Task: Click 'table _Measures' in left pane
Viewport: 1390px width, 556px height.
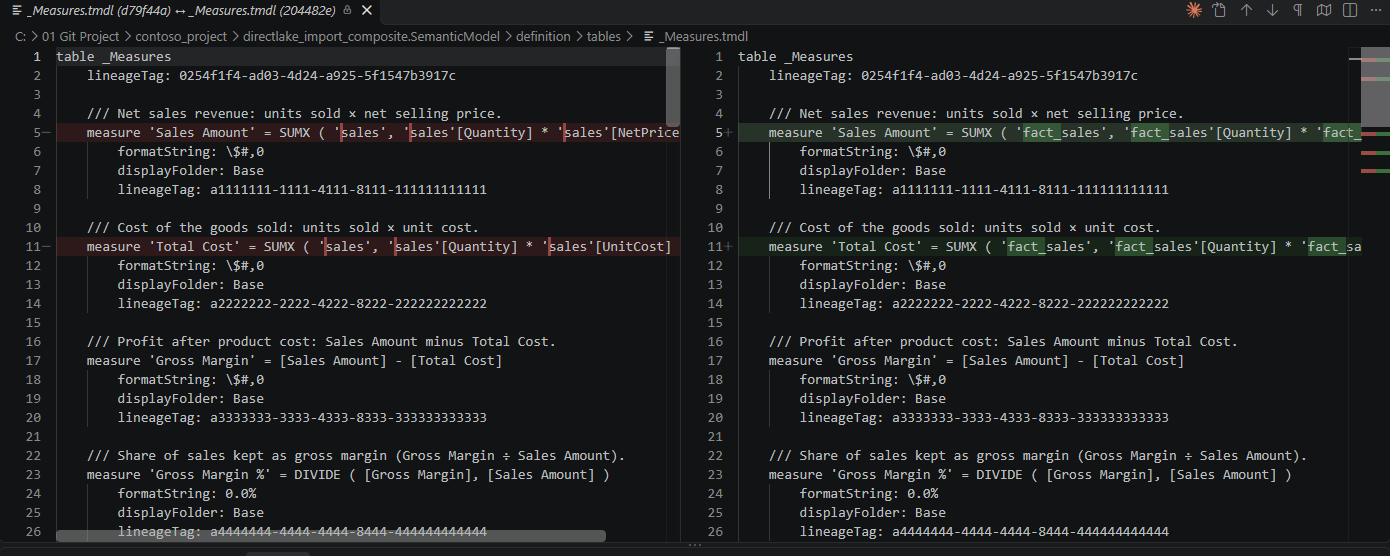Action: [x=114, y=57]
